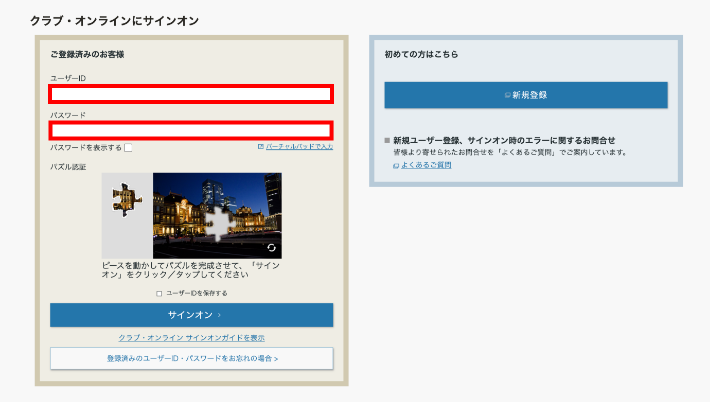710x402 pixels.
Task: Open the クラブ・オンライン サインオンガイドを表示 link
Action: coord(191,338)
